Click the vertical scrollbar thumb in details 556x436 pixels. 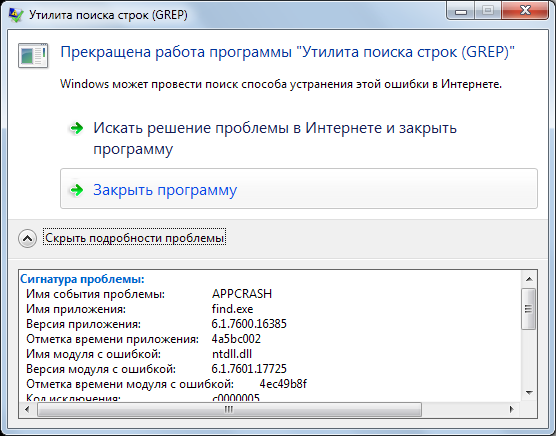529,309
